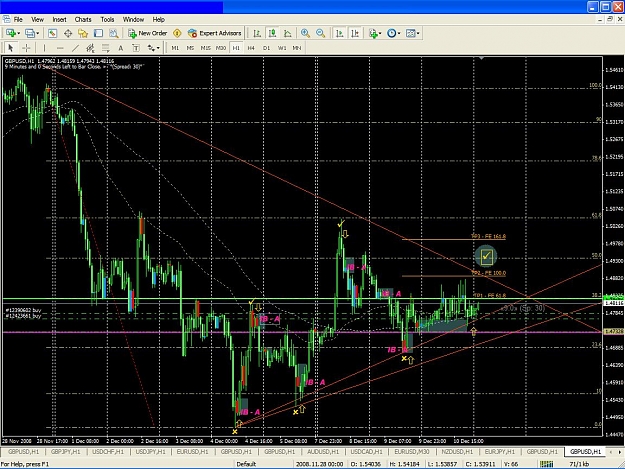Click the connection status bars icon
Image resolution: width=625 pixels, height=469 pixels.
[546, 464]
